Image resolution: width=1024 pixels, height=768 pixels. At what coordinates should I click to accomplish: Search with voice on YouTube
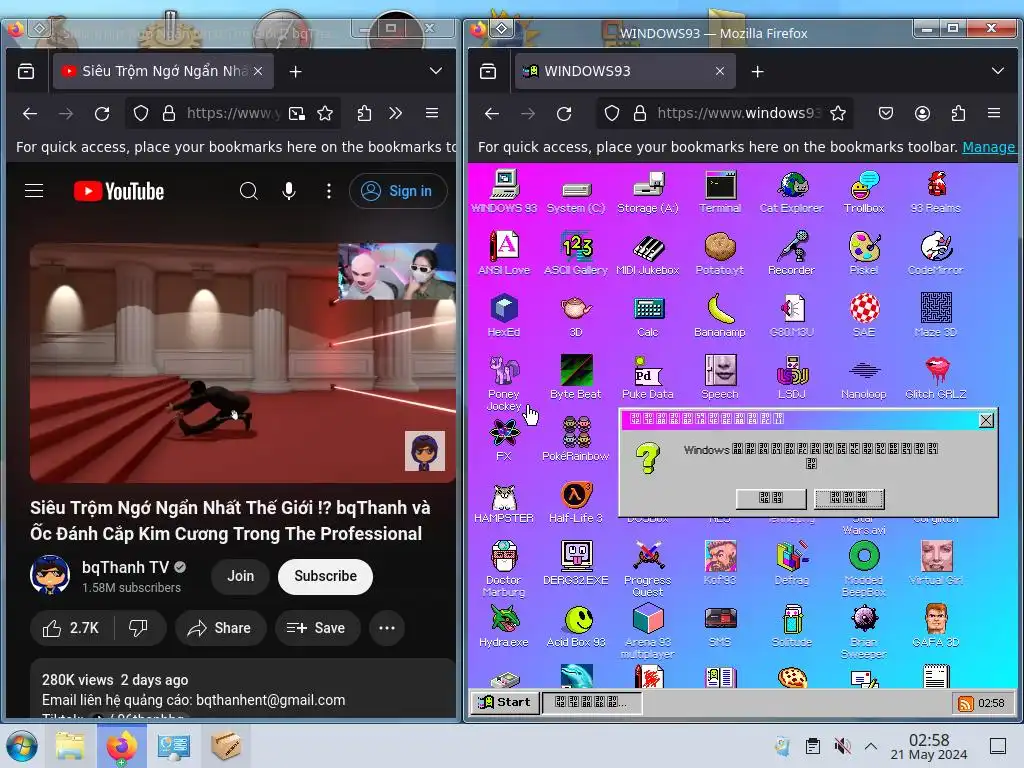tap(289, 191)
